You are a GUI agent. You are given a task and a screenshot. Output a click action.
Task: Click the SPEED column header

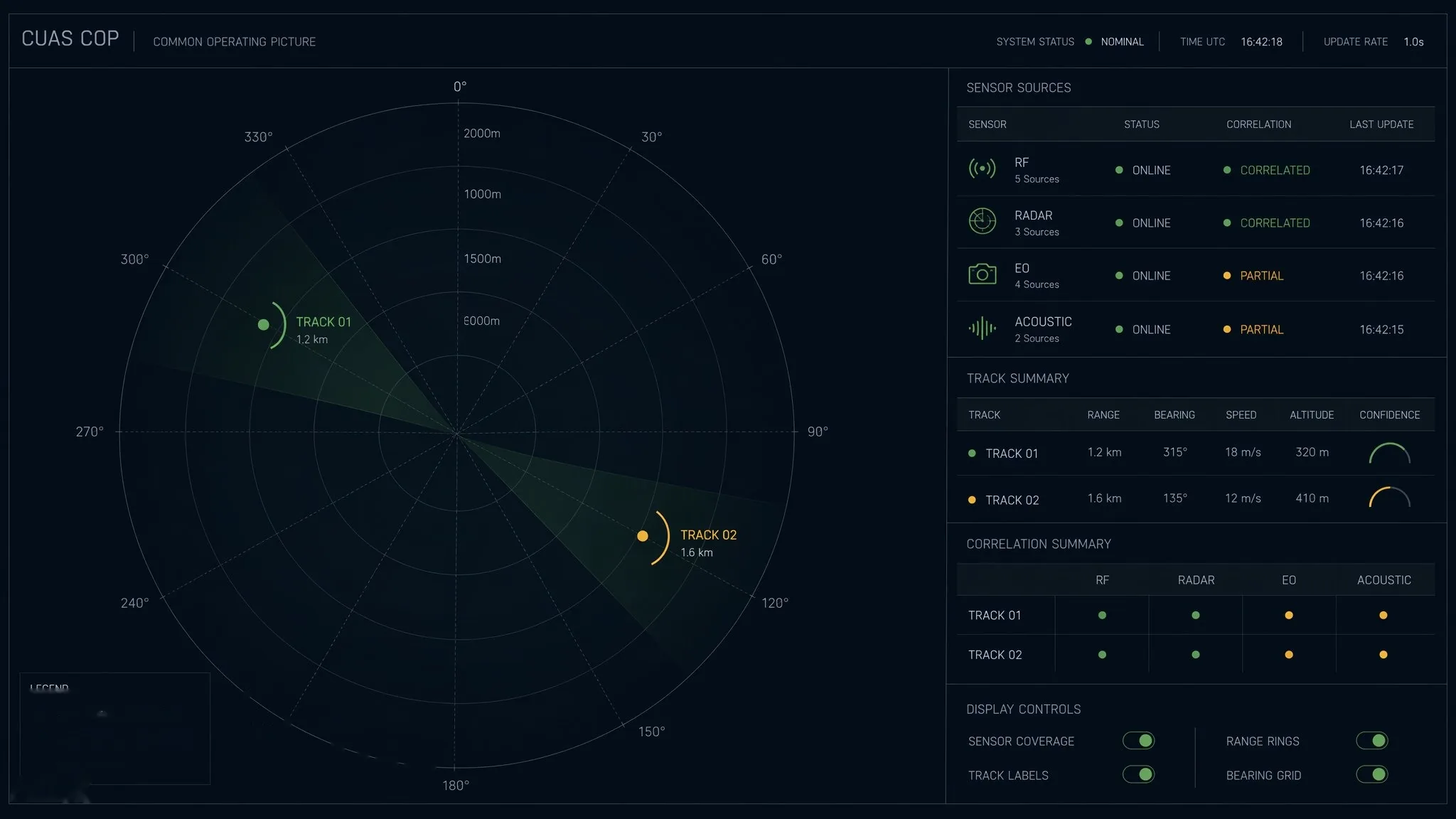click(x=1241, y=415)
